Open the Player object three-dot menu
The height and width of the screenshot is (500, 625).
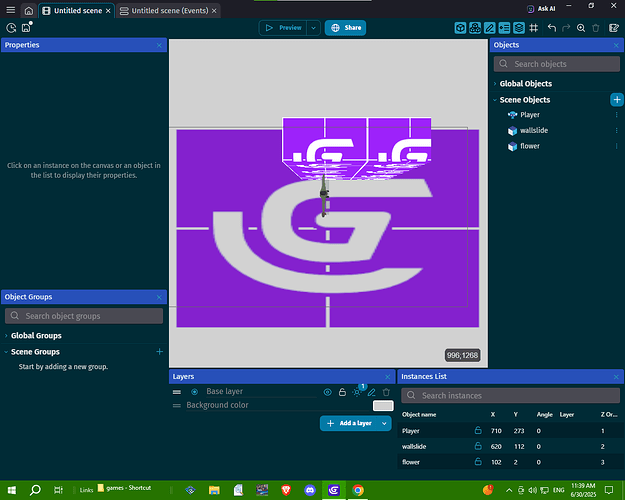[x=617, y=115]
